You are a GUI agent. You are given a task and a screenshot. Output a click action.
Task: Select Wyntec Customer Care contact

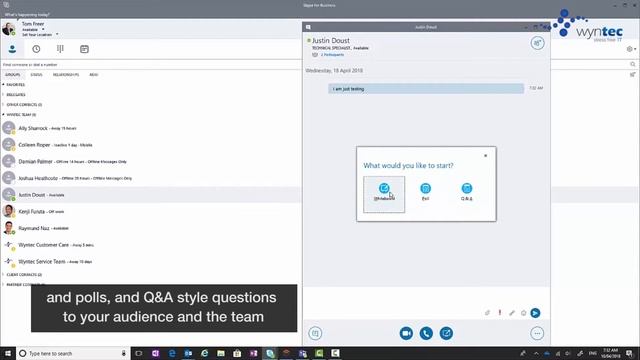click(151, 245)
